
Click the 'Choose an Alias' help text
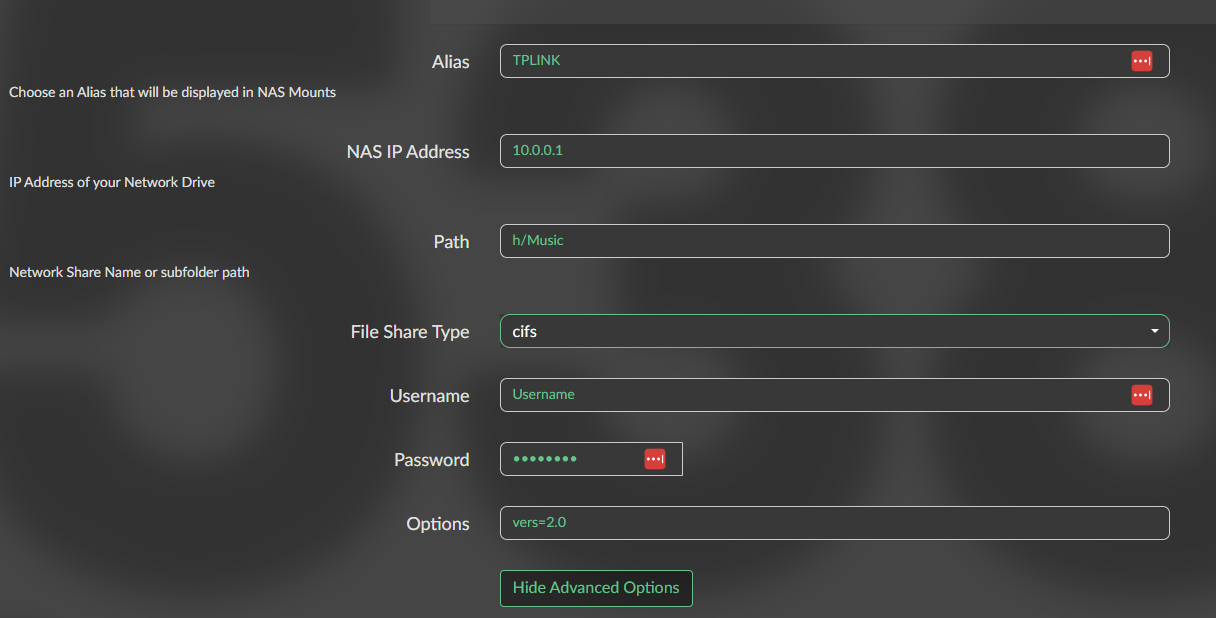tap(172, 92)
